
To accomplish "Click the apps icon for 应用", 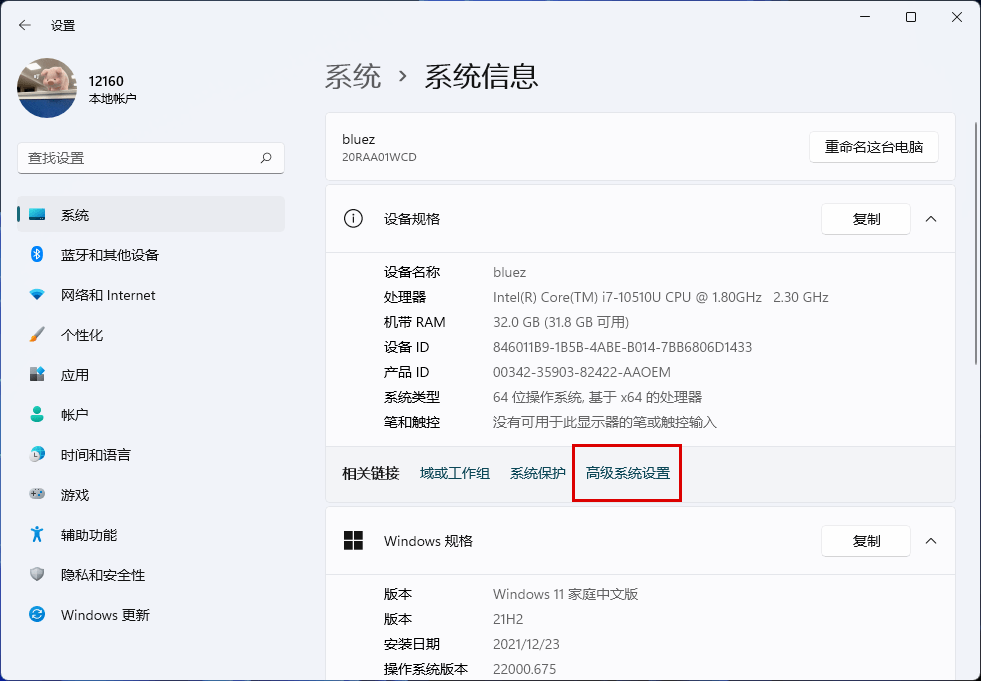I will (x=37, y=374).
